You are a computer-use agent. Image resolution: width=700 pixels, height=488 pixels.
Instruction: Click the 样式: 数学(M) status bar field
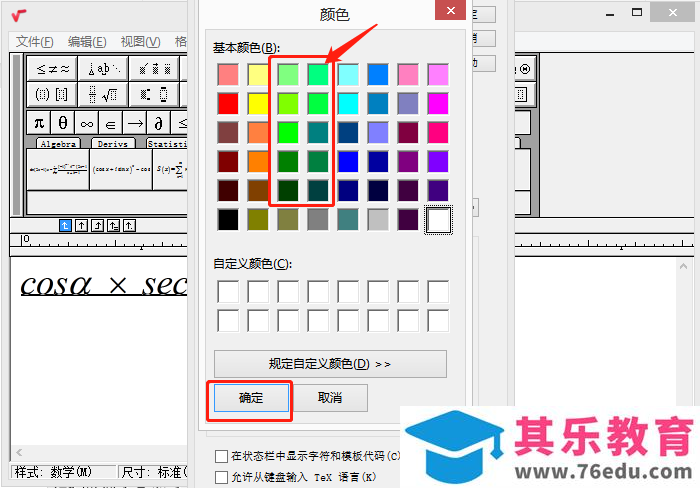(x=63, y=472)
